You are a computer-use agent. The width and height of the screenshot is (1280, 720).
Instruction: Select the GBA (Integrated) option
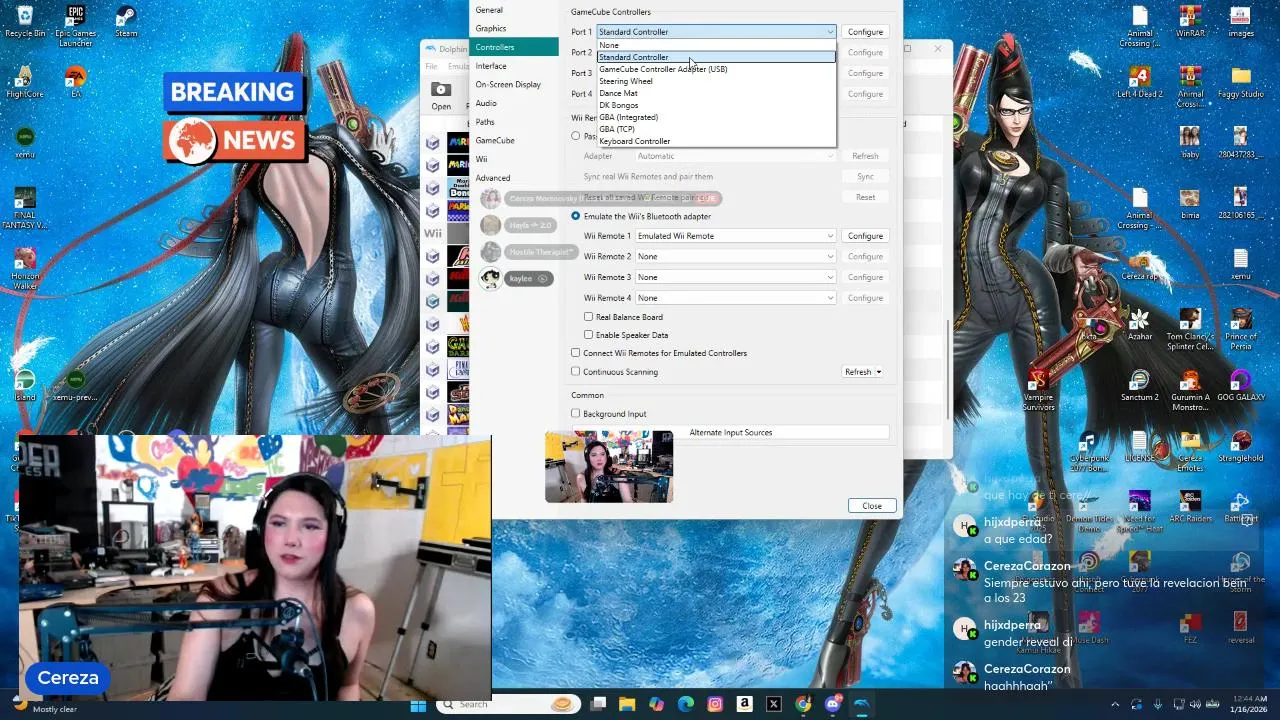(716, 117)
